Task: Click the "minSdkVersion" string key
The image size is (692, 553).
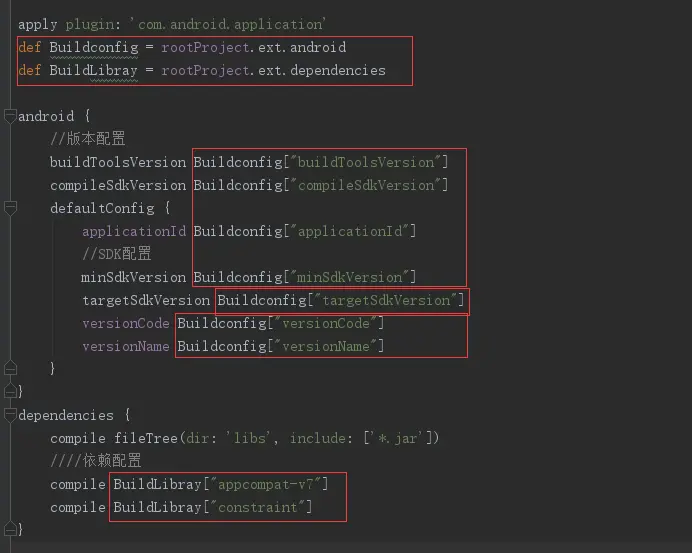Action: coord(350,277)
